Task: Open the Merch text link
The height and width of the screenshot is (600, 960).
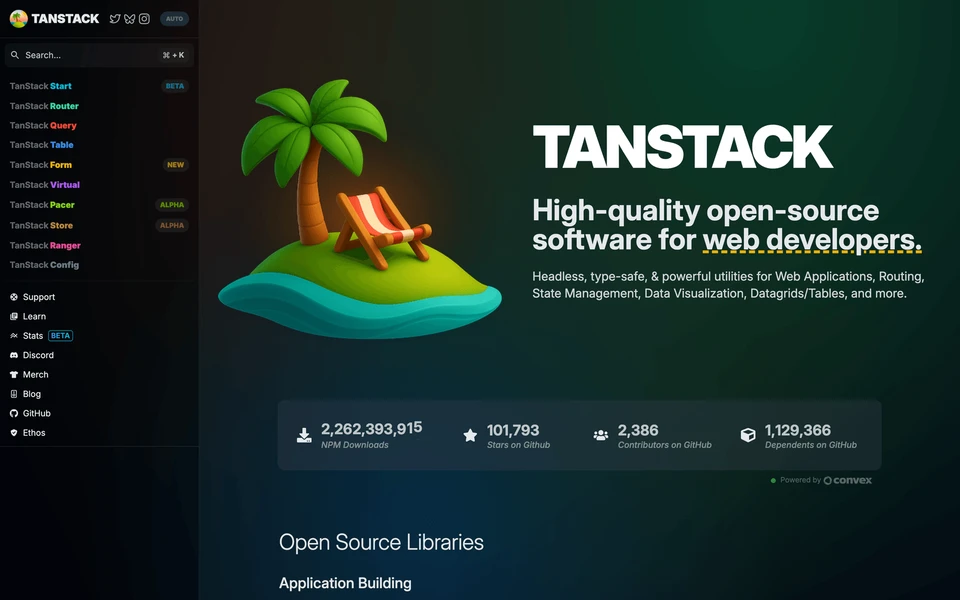Action: coord(36,375)
